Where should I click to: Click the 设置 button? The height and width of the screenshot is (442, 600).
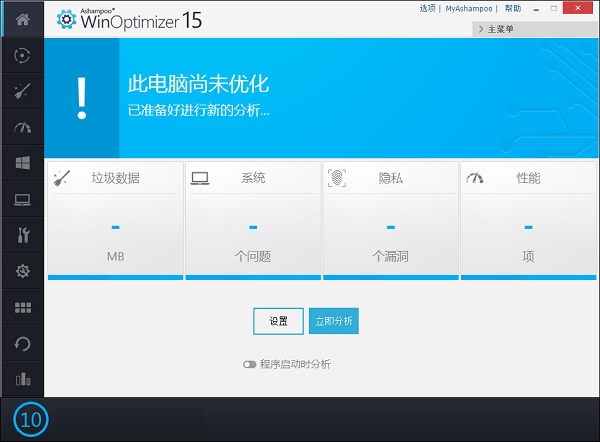pos(278,321)
